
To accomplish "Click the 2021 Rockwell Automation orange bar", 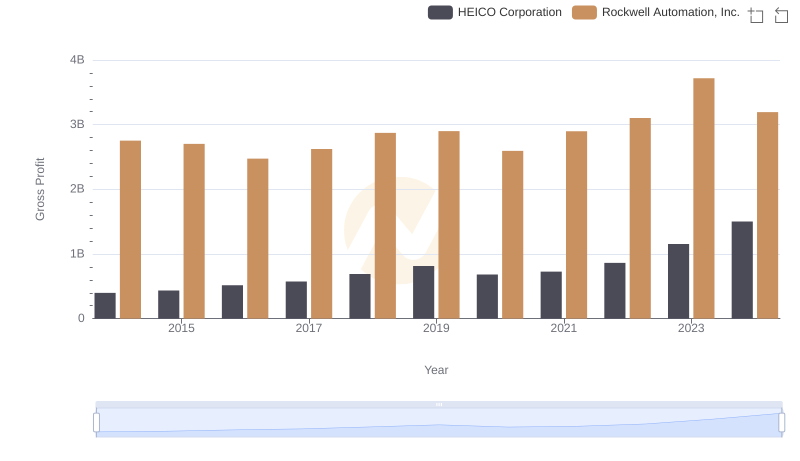I will [x=576, y=225].
